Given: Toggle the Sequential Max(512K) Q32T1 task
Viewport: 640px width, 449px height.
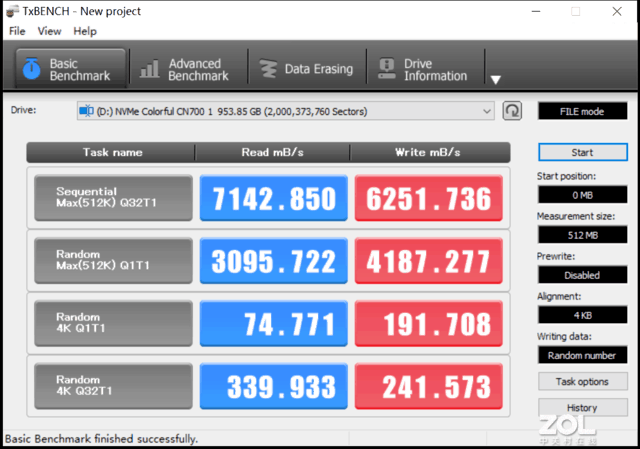Looking at the screenshot, I should pos(112,198).
